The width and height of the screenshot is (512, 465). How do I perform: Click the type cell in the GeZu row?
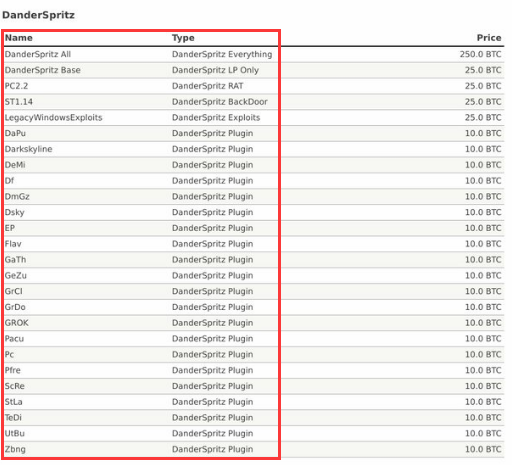click(212, 276)
